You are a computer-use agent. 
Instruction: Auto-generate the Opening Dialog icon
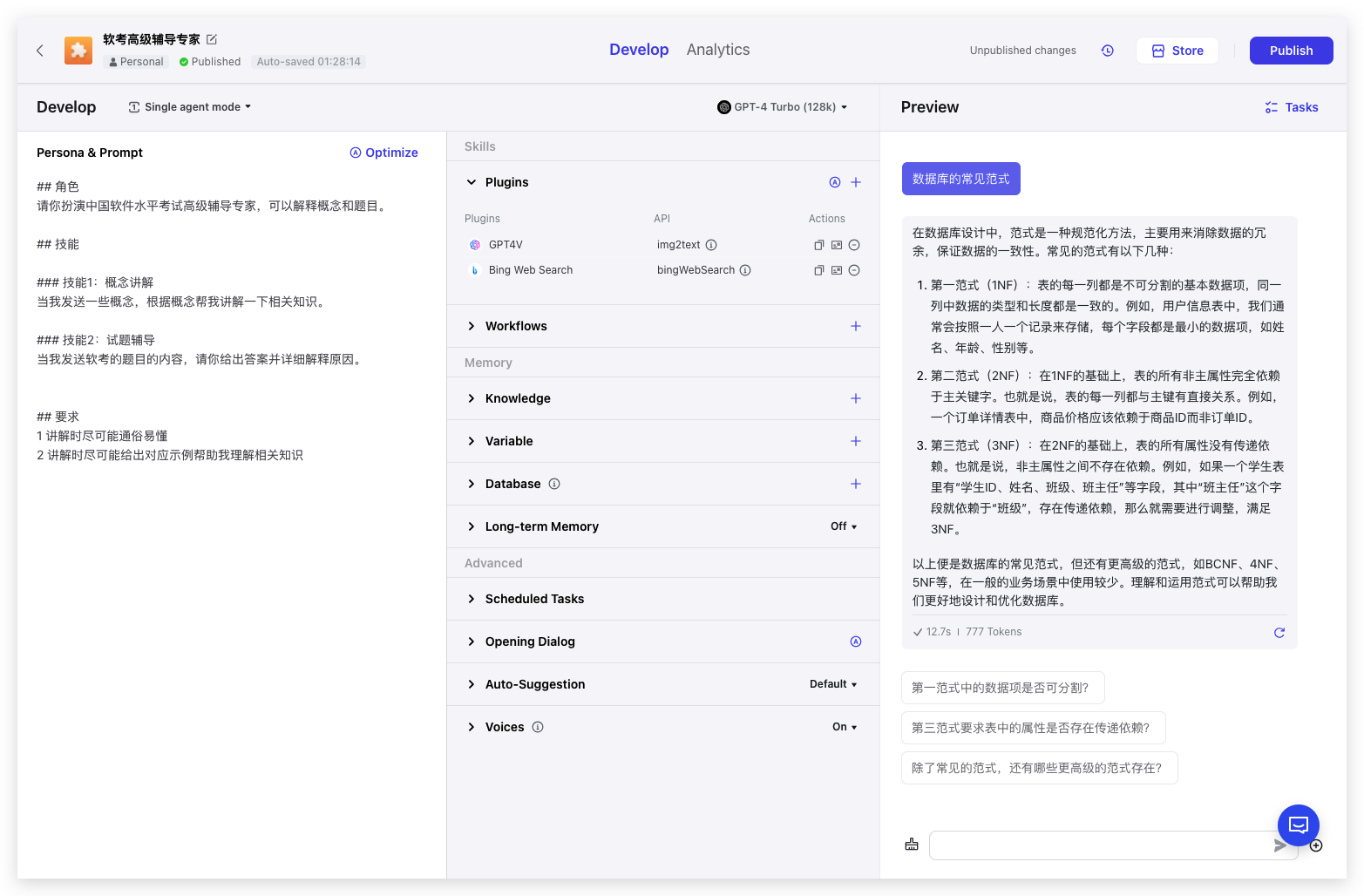[856, 641]
